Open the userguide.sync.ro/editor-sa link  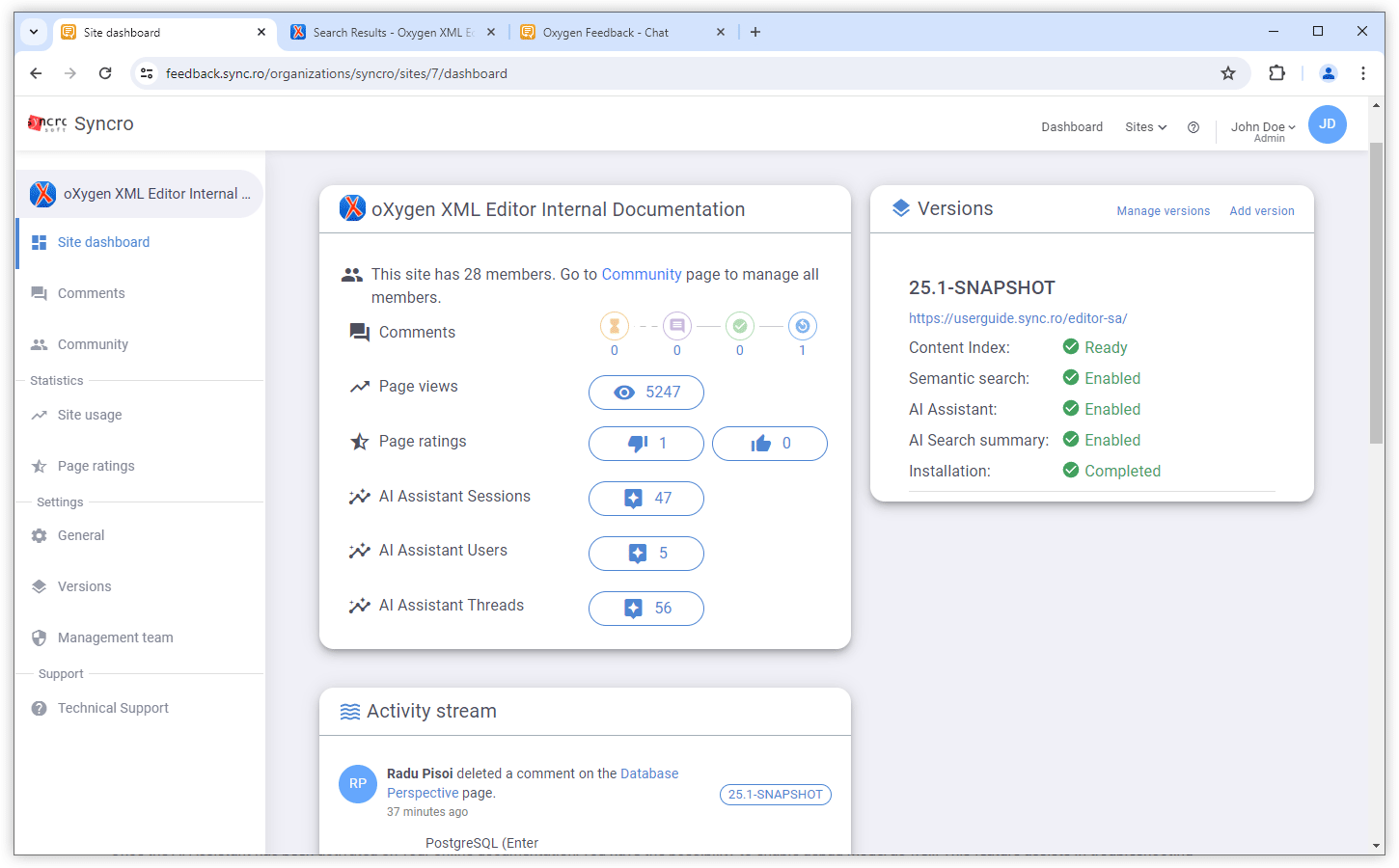[x=1018, y=318]
